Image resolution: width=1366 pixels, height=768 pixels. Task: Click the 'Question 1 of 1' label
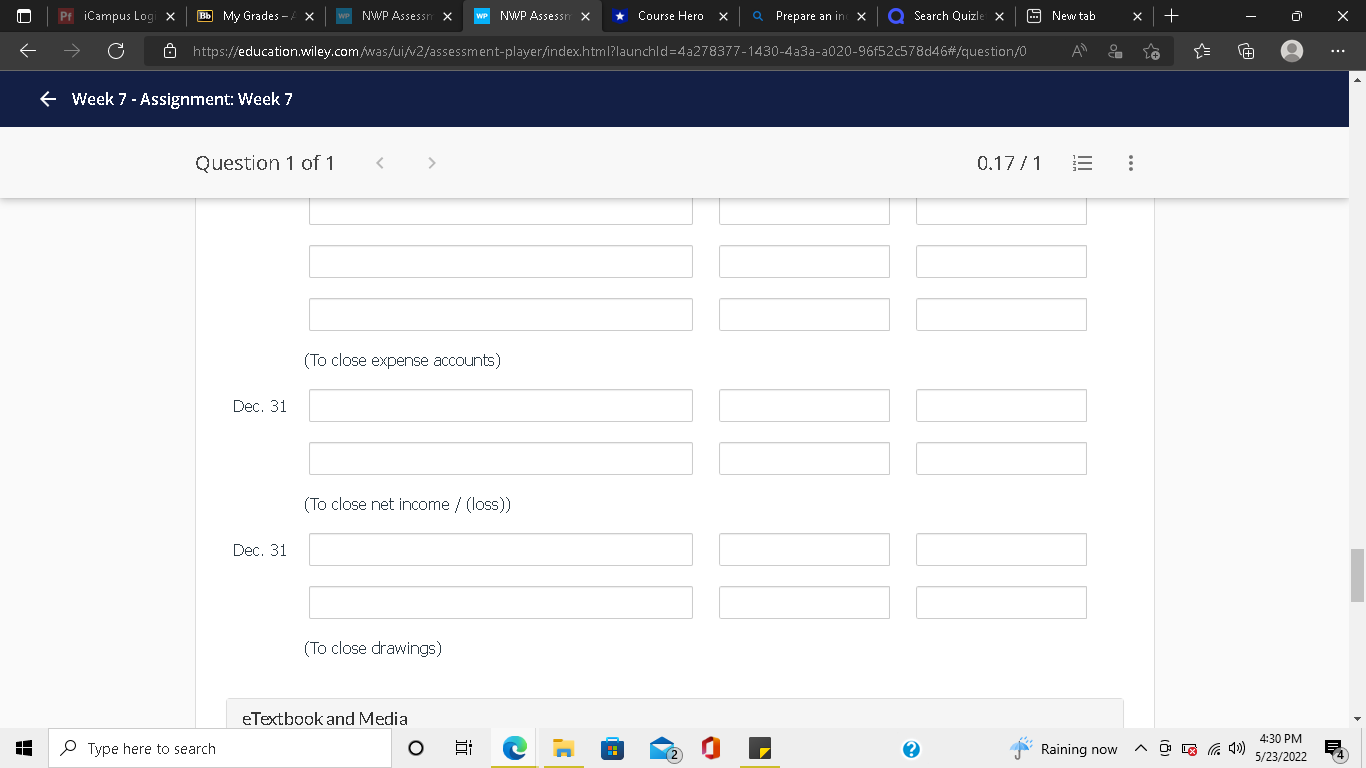pos(265,163)
